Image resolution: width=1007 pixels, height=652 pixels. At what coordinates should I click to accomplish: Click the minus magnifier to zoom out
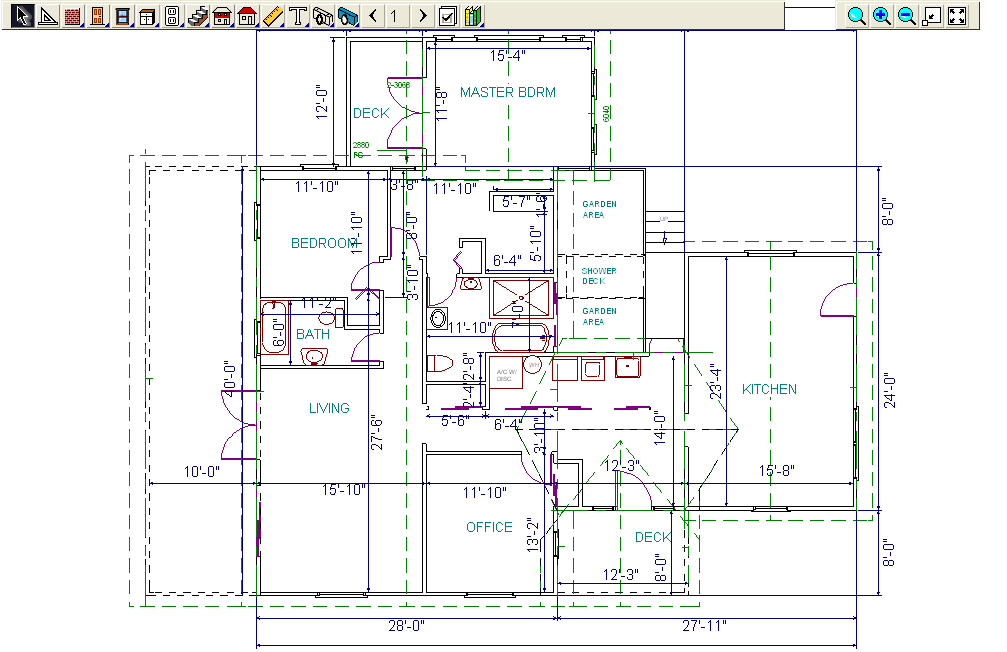(x=906, y=16)
